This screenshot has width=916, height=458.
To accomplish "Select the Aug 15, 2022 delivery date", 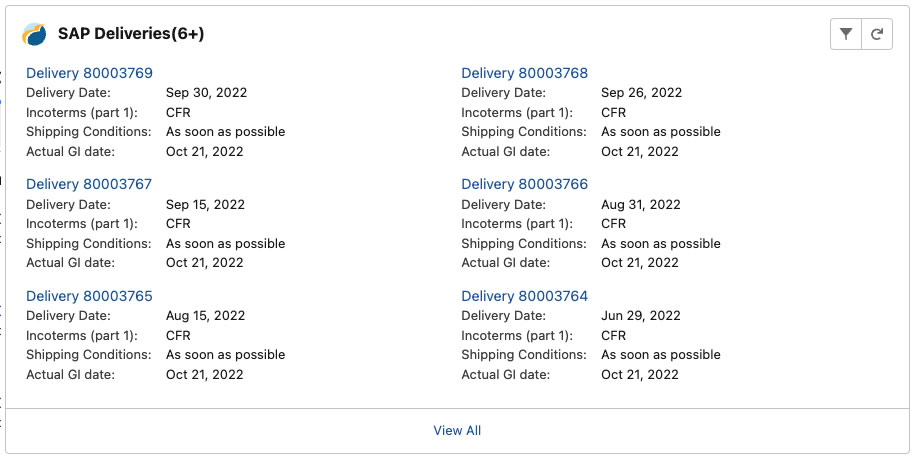I will 205,316.
